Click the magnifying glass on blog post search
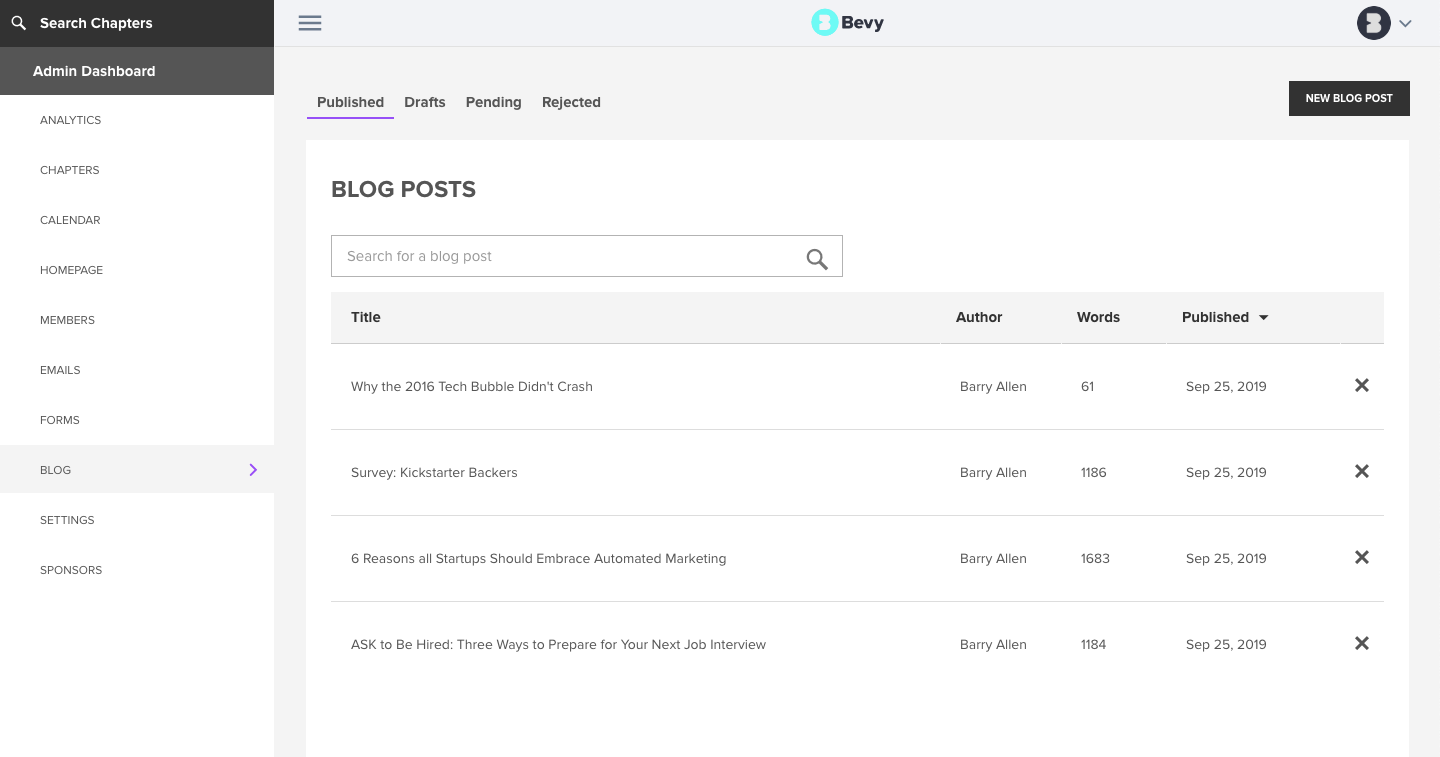Image resolution: width=1440 pixels, height=757 pixels. tap(816, 257)
